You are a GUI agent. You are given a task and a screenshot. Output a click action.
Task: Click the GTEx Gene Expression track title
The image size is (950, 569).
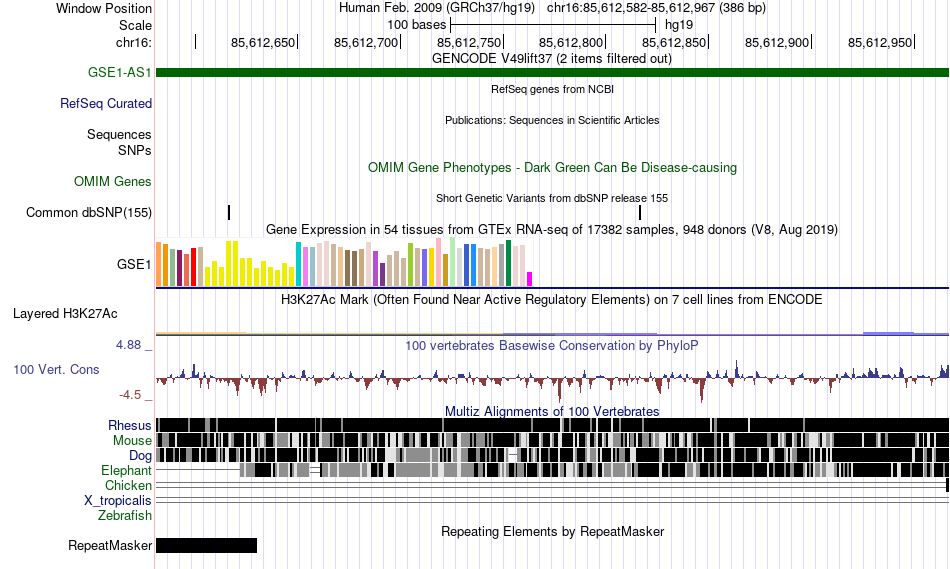pyautogui.click(x=552, y=230)
